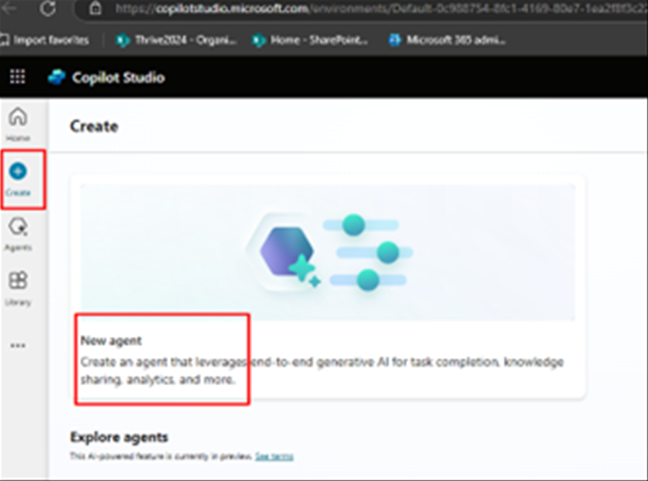Viewport: 648px width, 481px height.
Task: Go back with the browser back arrow
Action: click(x=8, y=7)
